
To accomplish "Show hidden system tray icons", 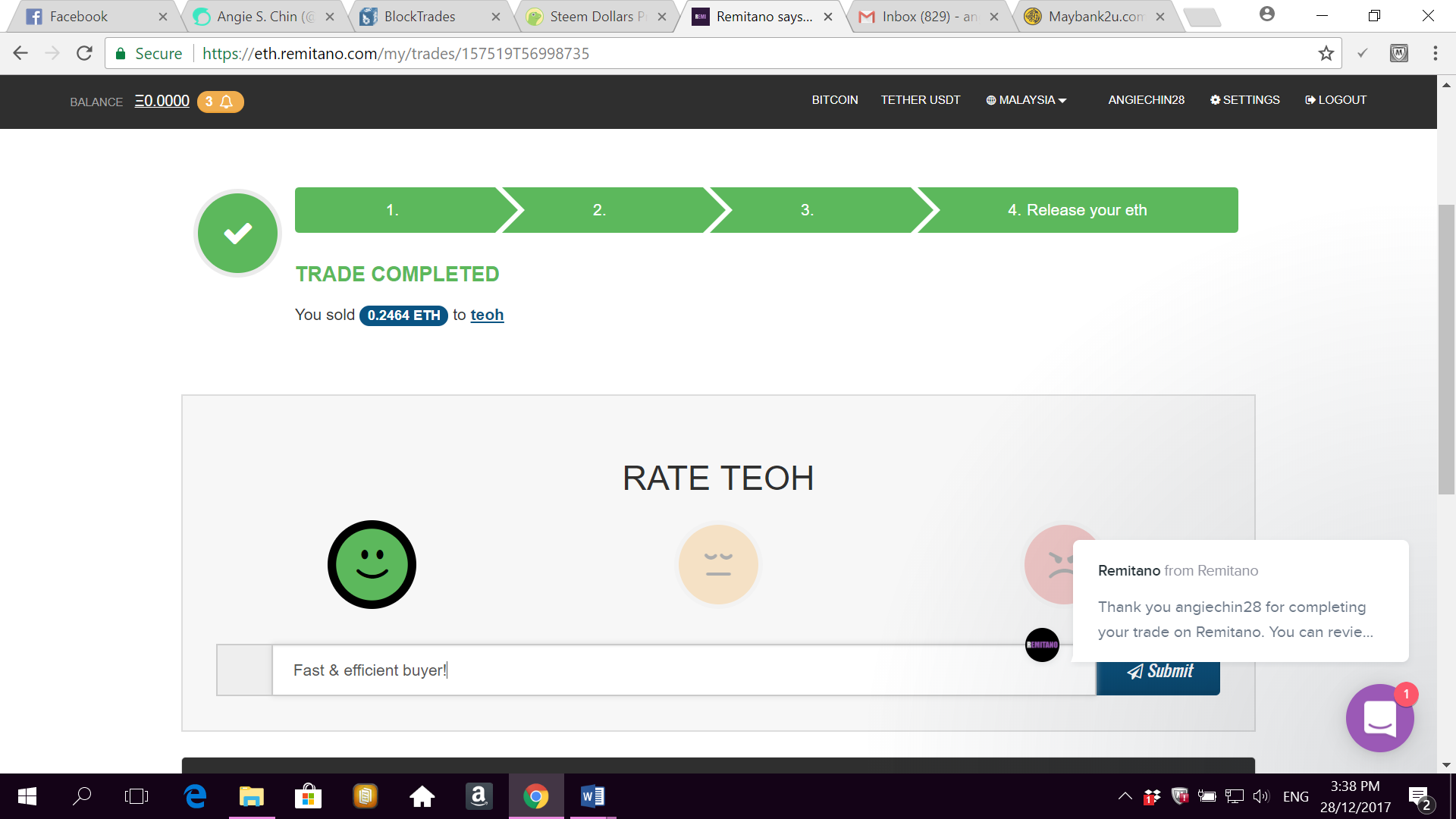I will point(1125,796).
